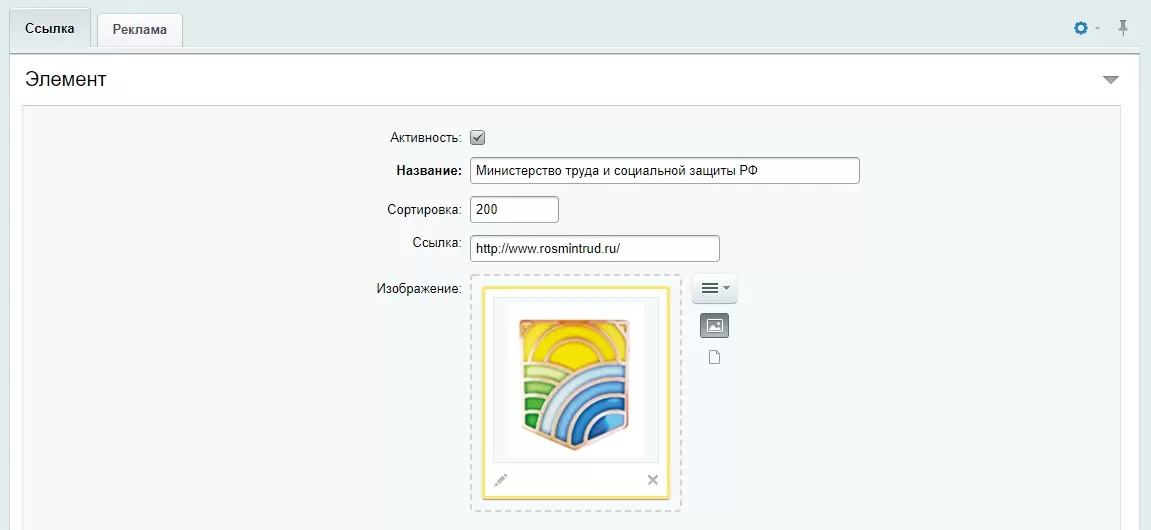
Task: Toggle the Активность checkbox
Action: click(x=478, y=137)
